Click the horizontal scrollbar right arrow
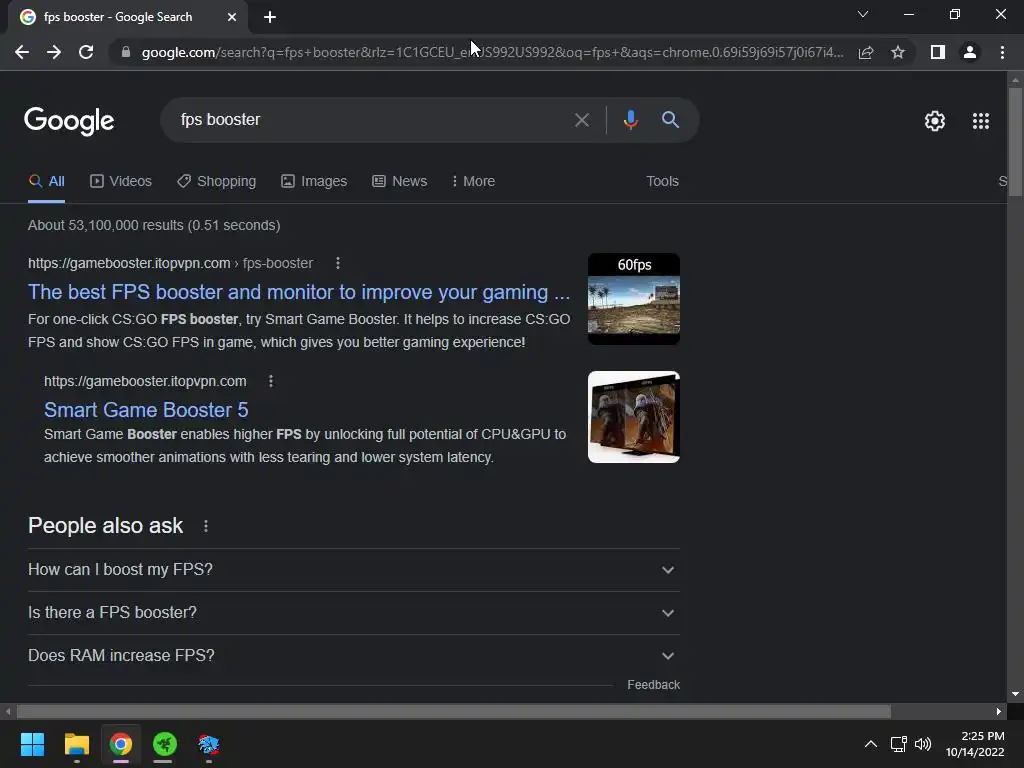This screenshot has height=768, width=1024. 999,711
